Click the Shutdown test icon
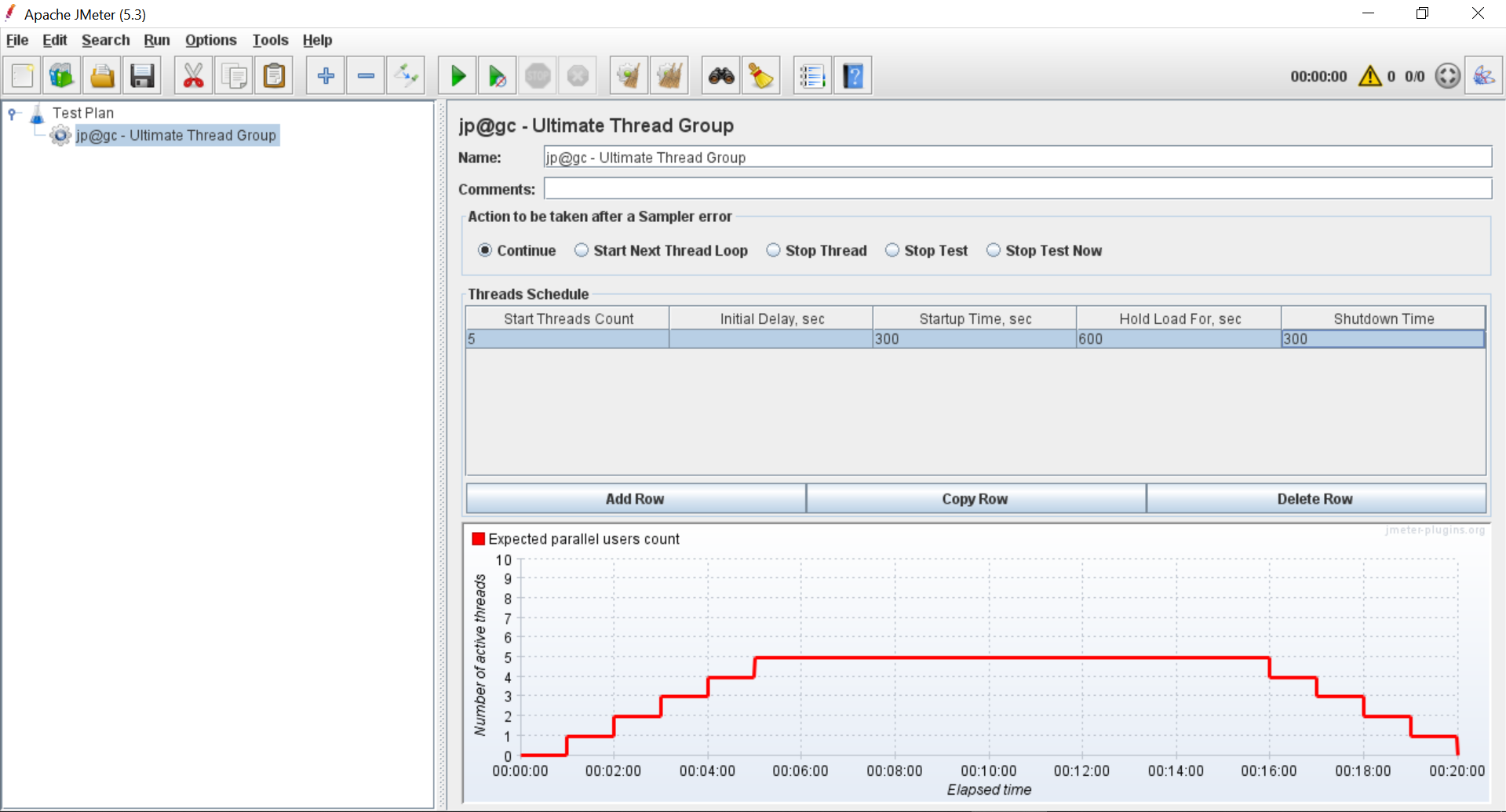The image size is (1506, 812). (x=578, y=76)
